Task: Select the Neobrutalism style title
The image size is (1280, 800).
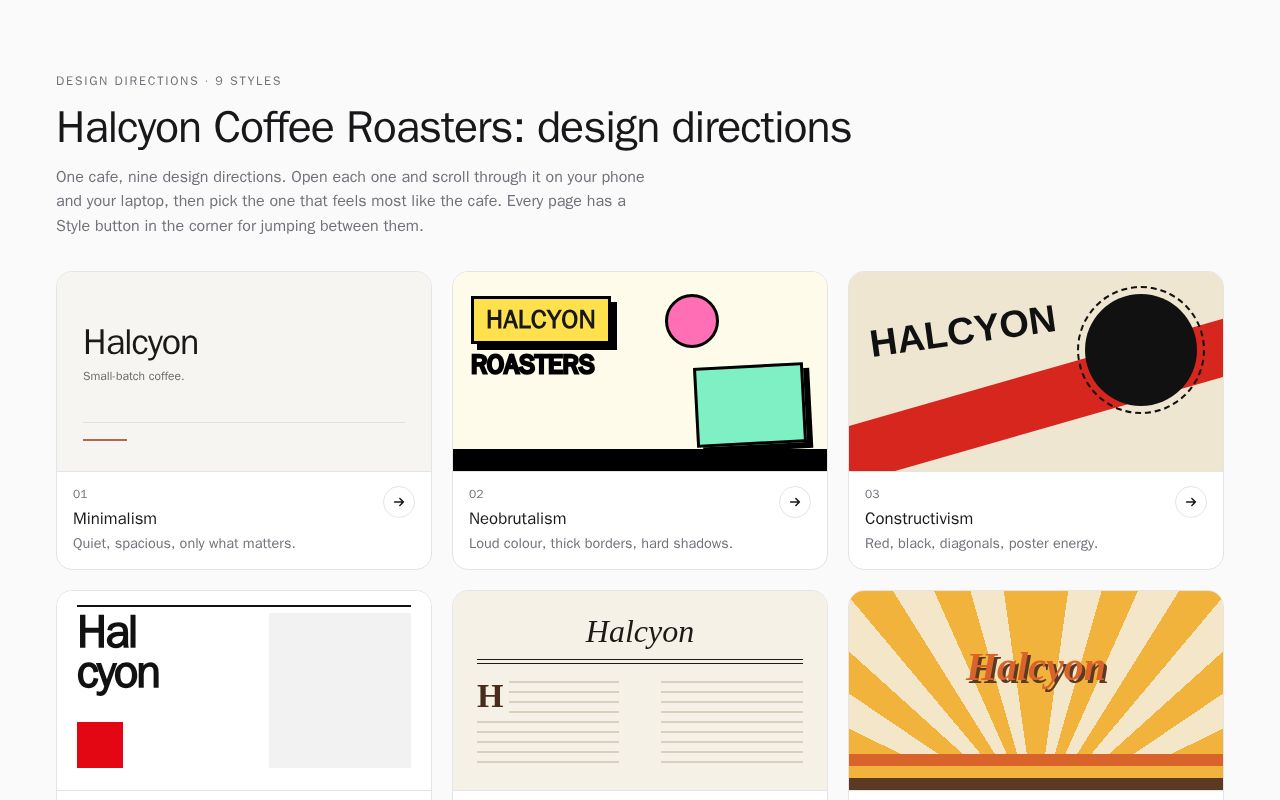Action: click(518, 519)
